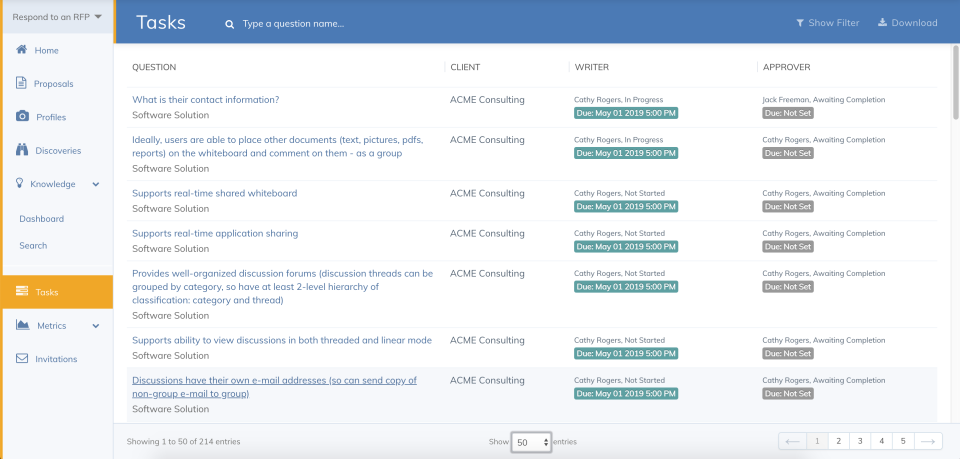This screenshot has width=960, height=459.
Task: Open Invitations via the envelope icon
Action: 22,359
